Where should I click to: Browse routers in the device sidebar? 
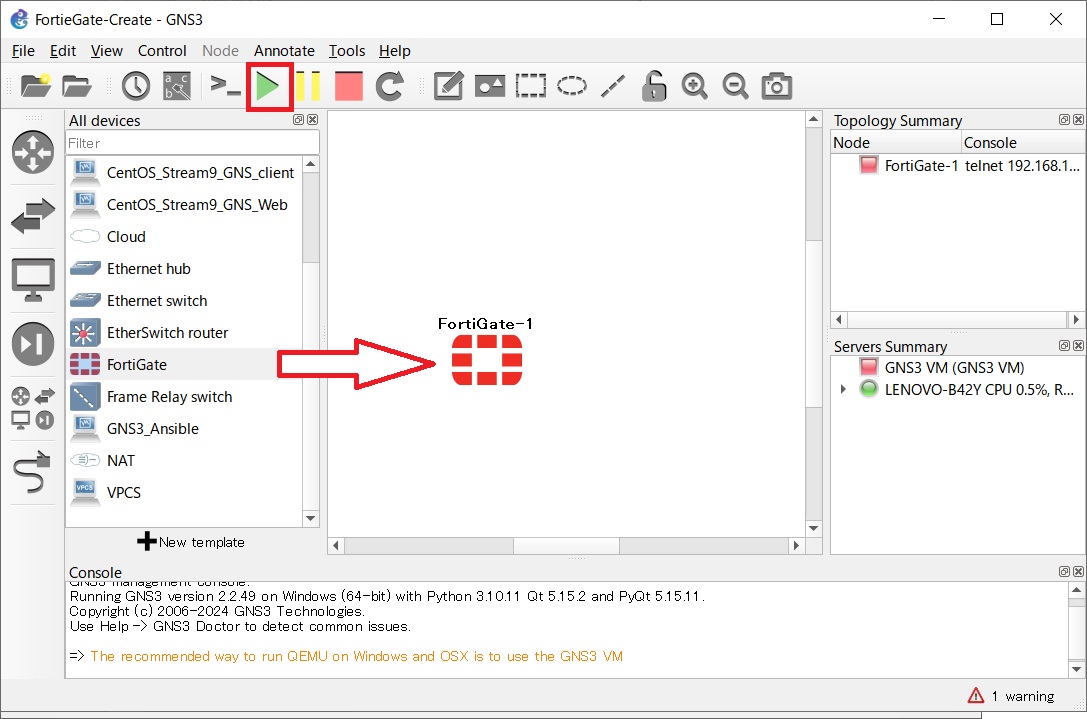[33, 152]
